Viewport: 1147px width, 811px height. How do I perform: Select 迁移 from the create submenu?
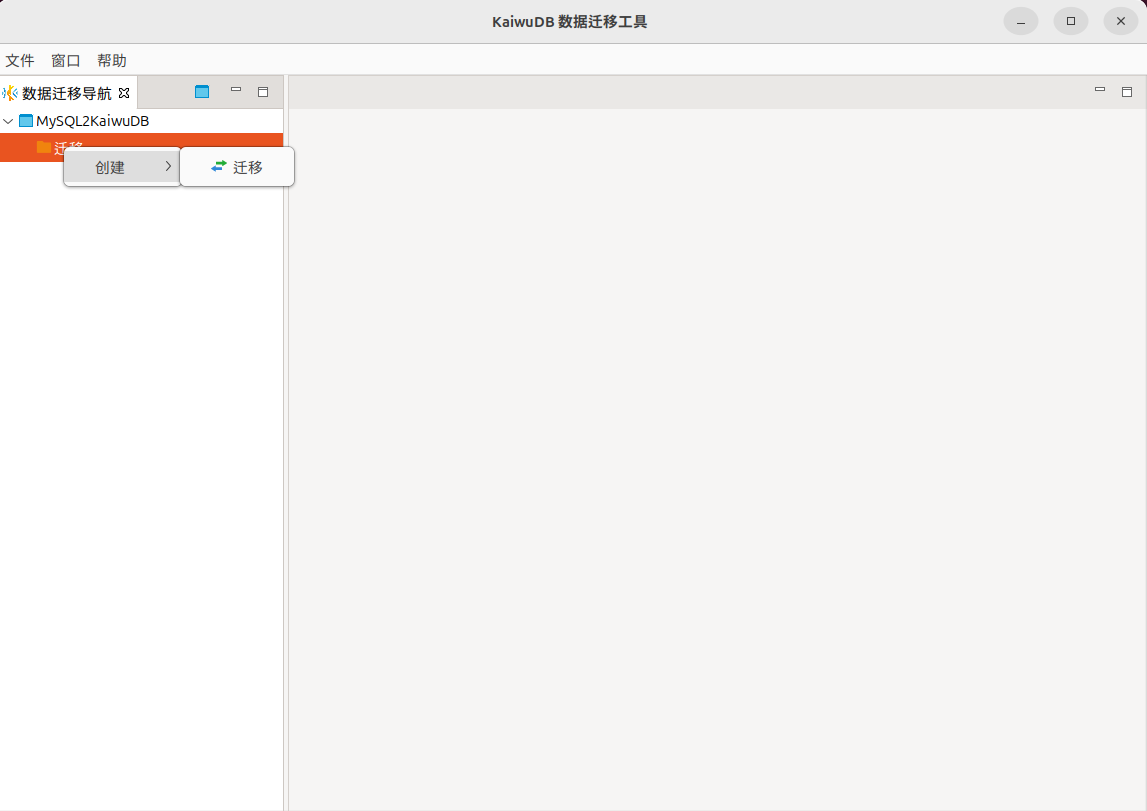[x=248, y=167]
